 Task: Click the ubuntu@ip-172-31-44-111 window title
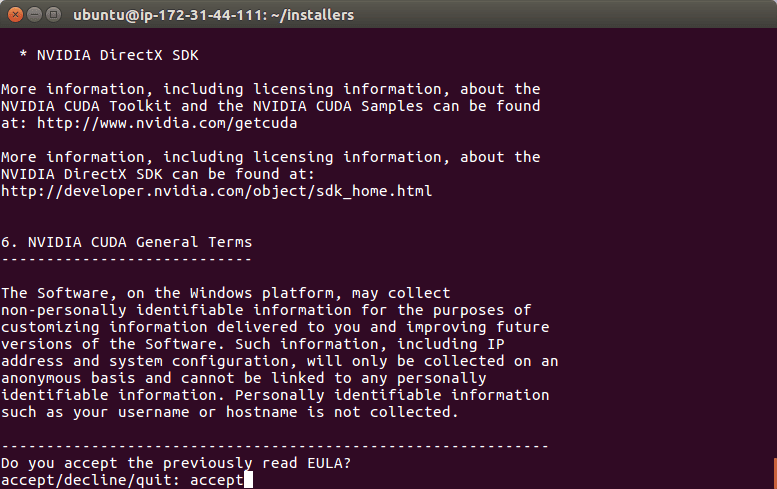(214, 15)
